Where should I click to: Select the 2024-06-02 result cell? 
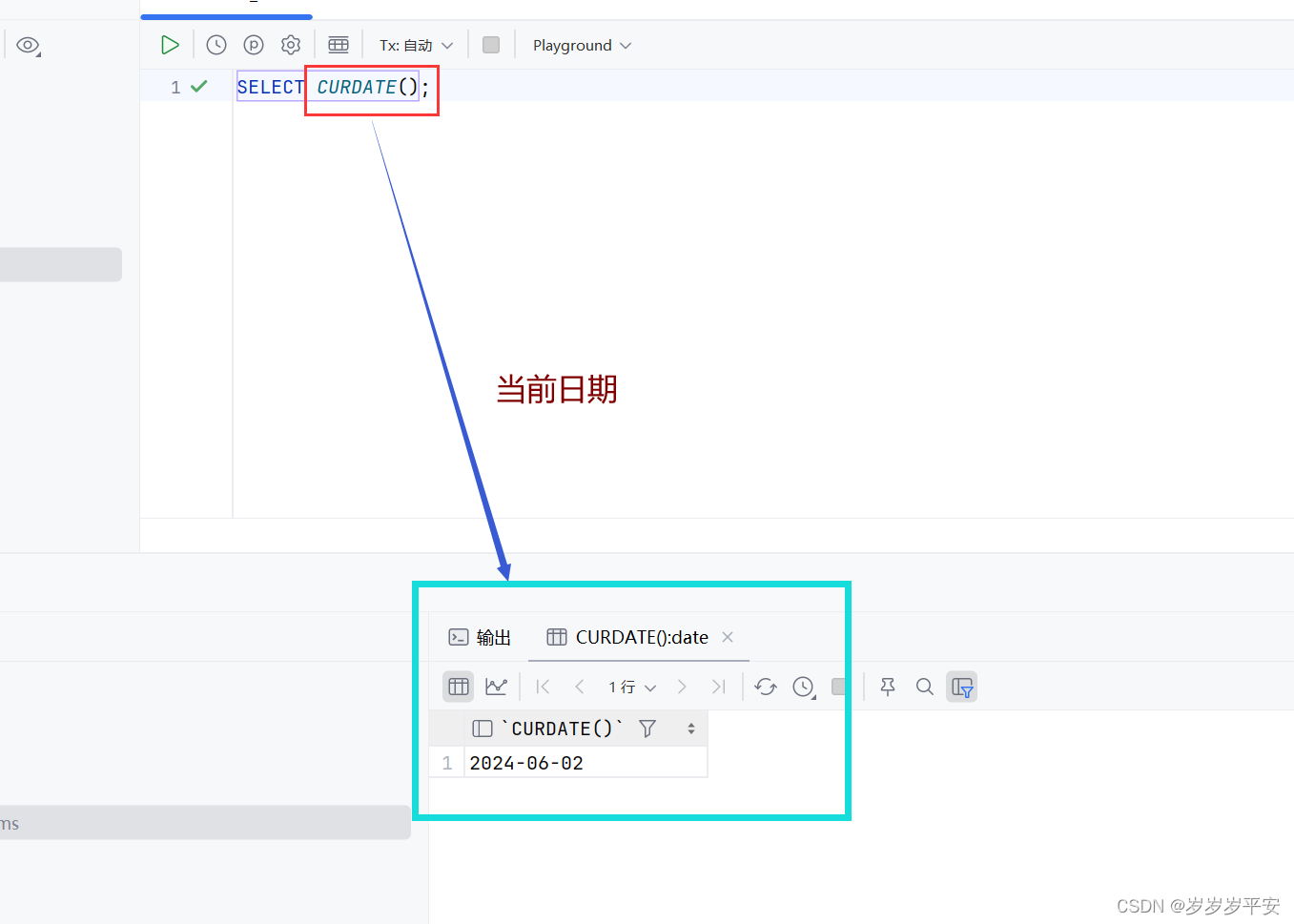585,763
